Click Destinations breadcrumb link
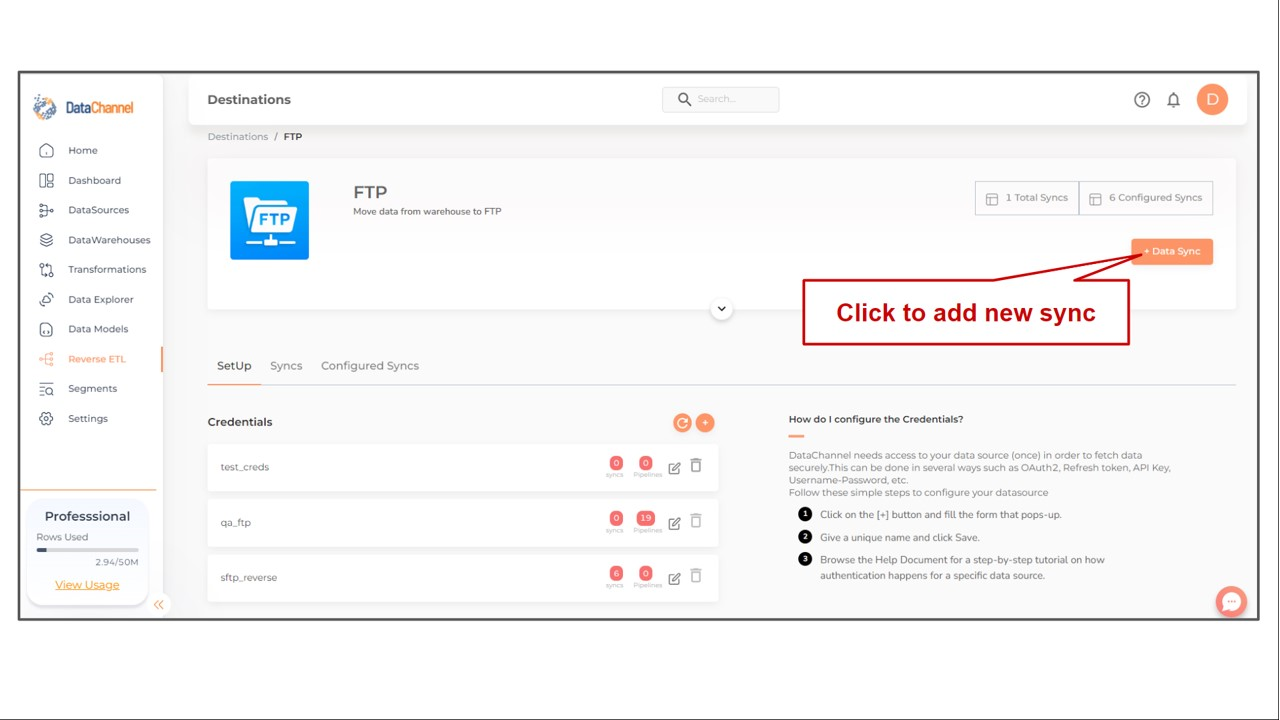 click(x=238, y=137)
